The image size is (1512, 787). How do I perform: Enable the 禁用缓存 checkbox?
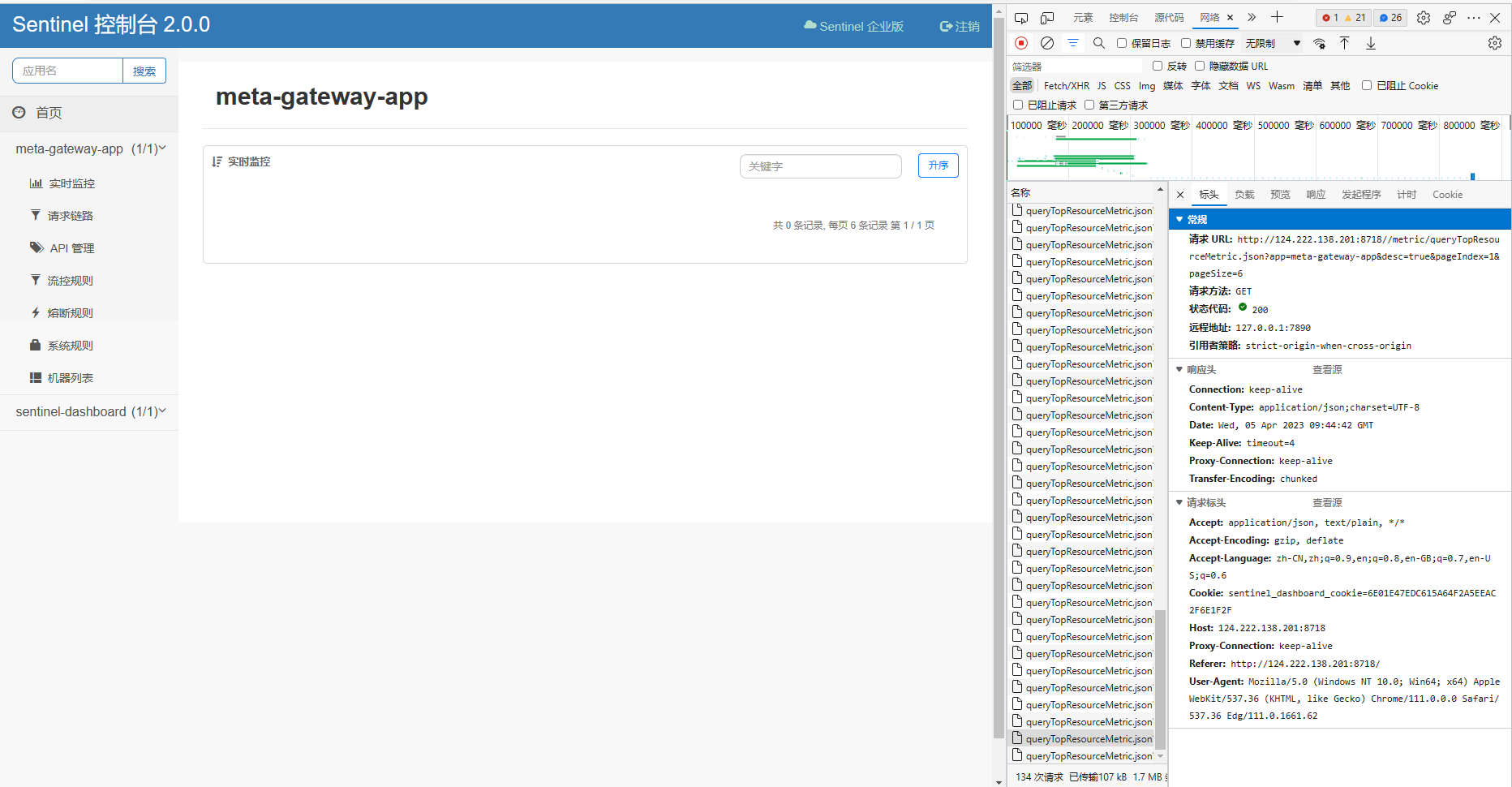pos(1187,43)
